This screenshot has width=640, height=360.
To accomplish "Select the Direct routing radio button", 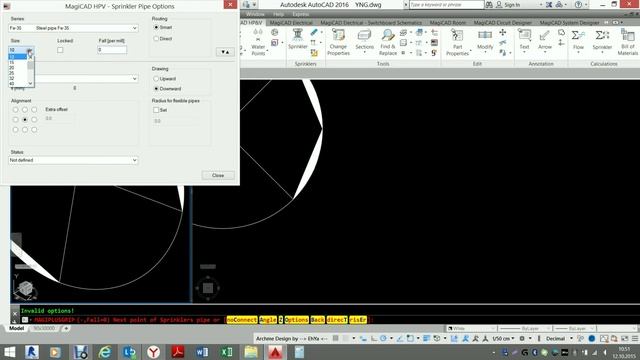I will (156, 38).
